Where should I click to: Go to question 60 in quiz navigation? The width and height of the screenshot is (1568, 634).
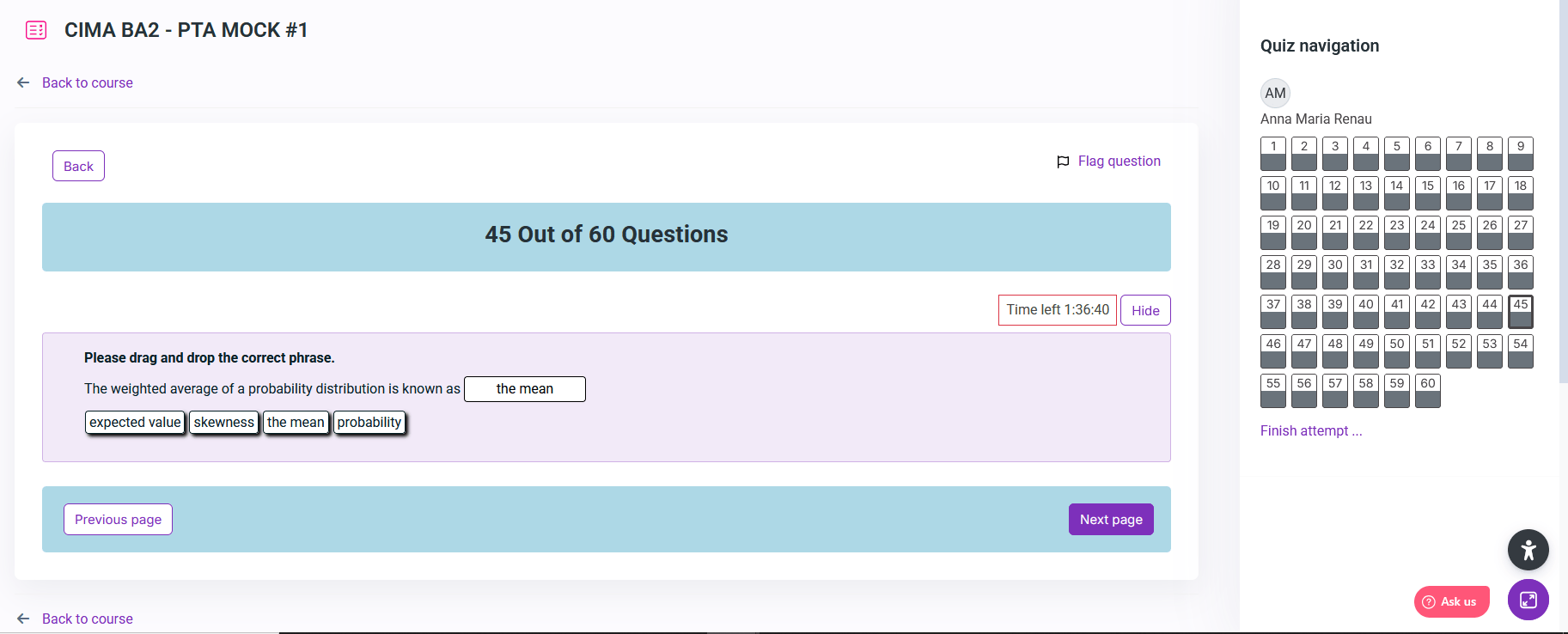coord(1428,390)
